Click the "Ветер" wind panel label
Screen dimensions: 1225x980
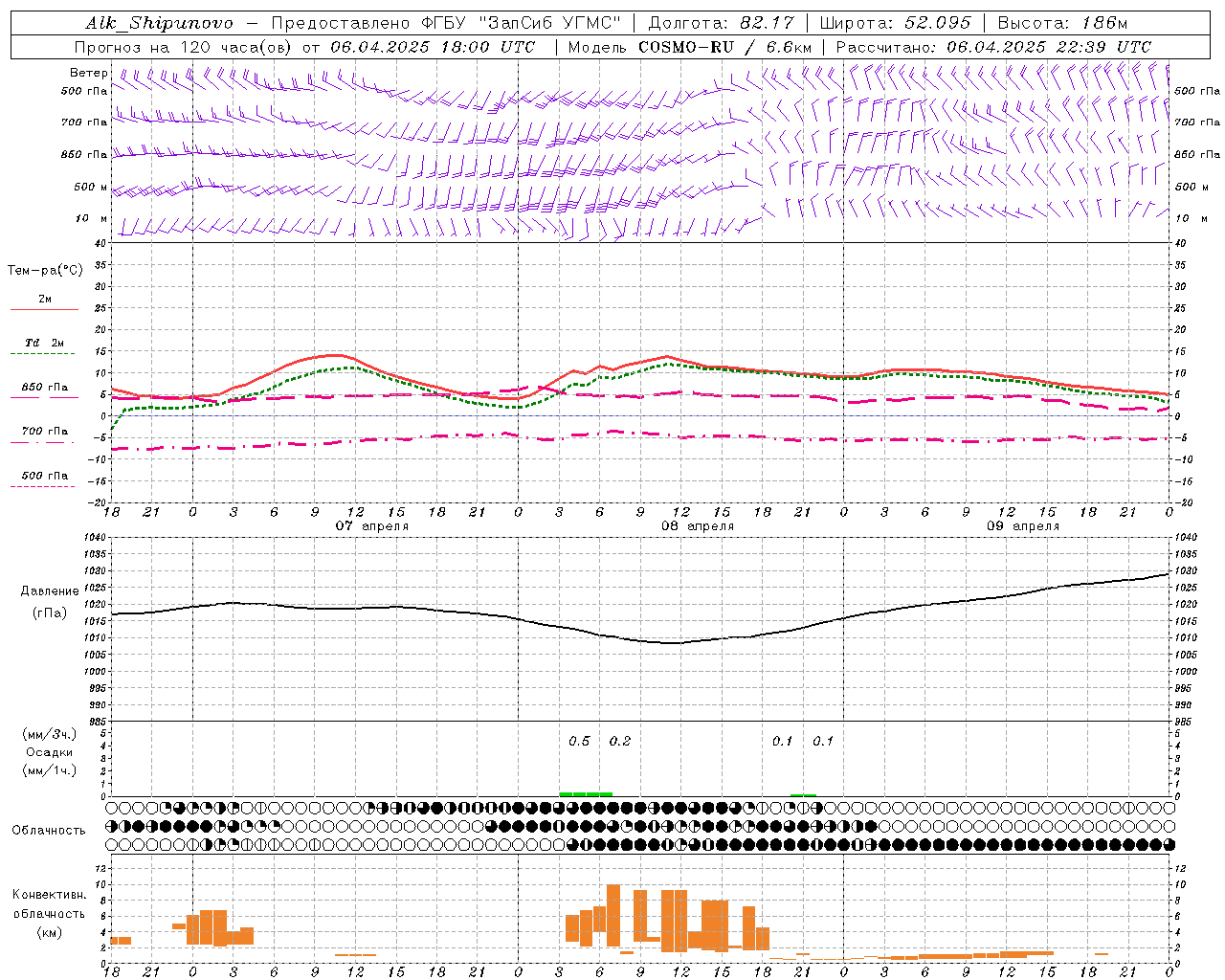tap(89, 73)
